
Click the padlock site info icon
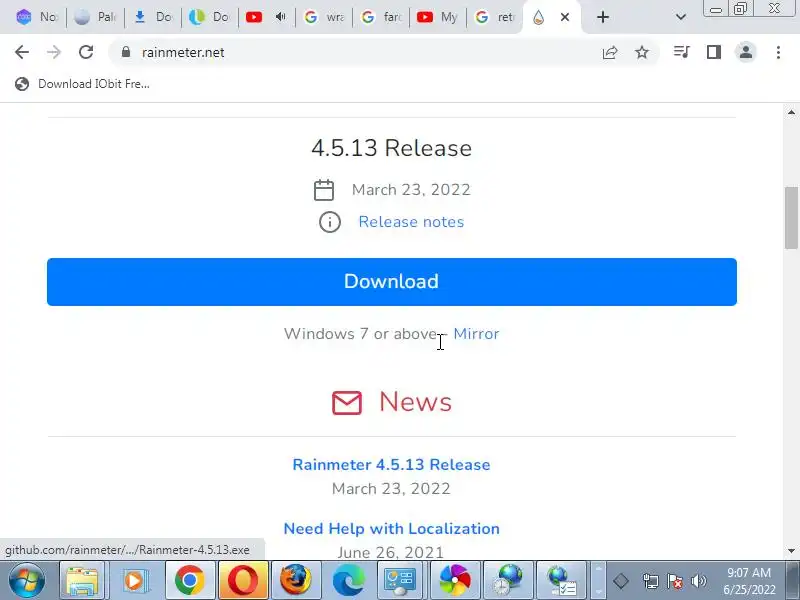pos(126,52)
